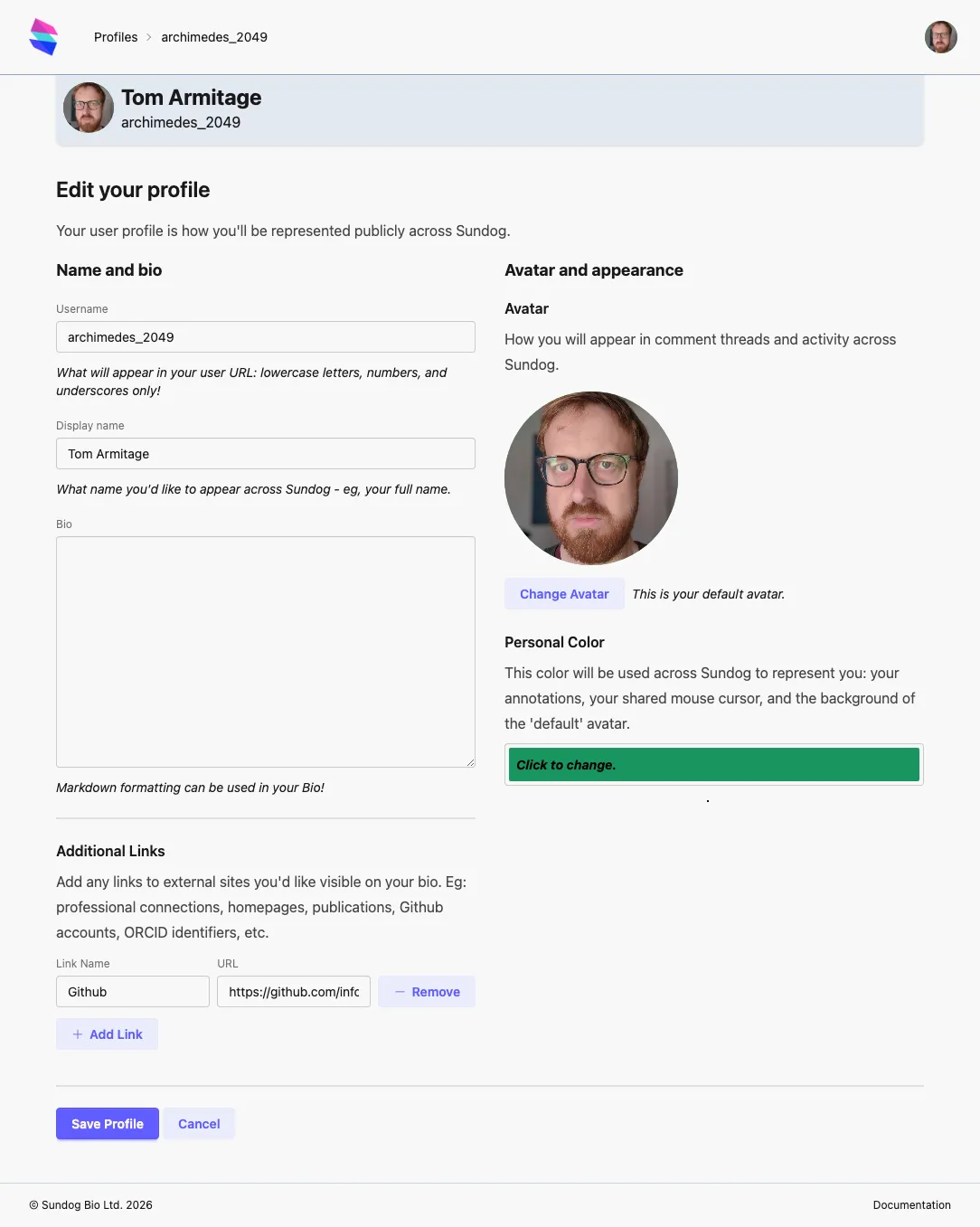Click the Sundog logo in the header

pyautogui.click(x=43, y=36)
